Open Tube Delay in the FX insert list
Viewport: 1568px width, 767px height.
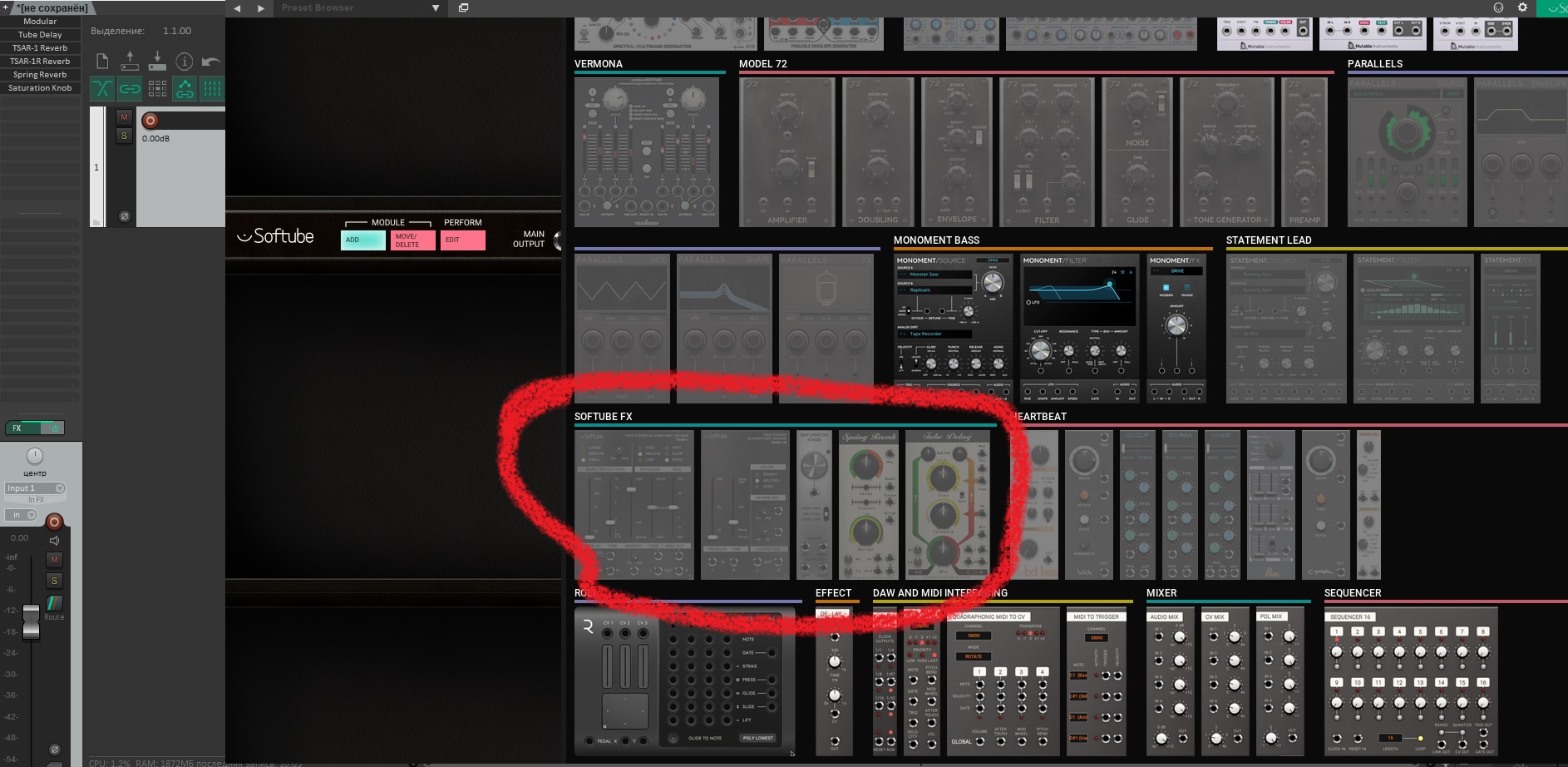(40, 34)
